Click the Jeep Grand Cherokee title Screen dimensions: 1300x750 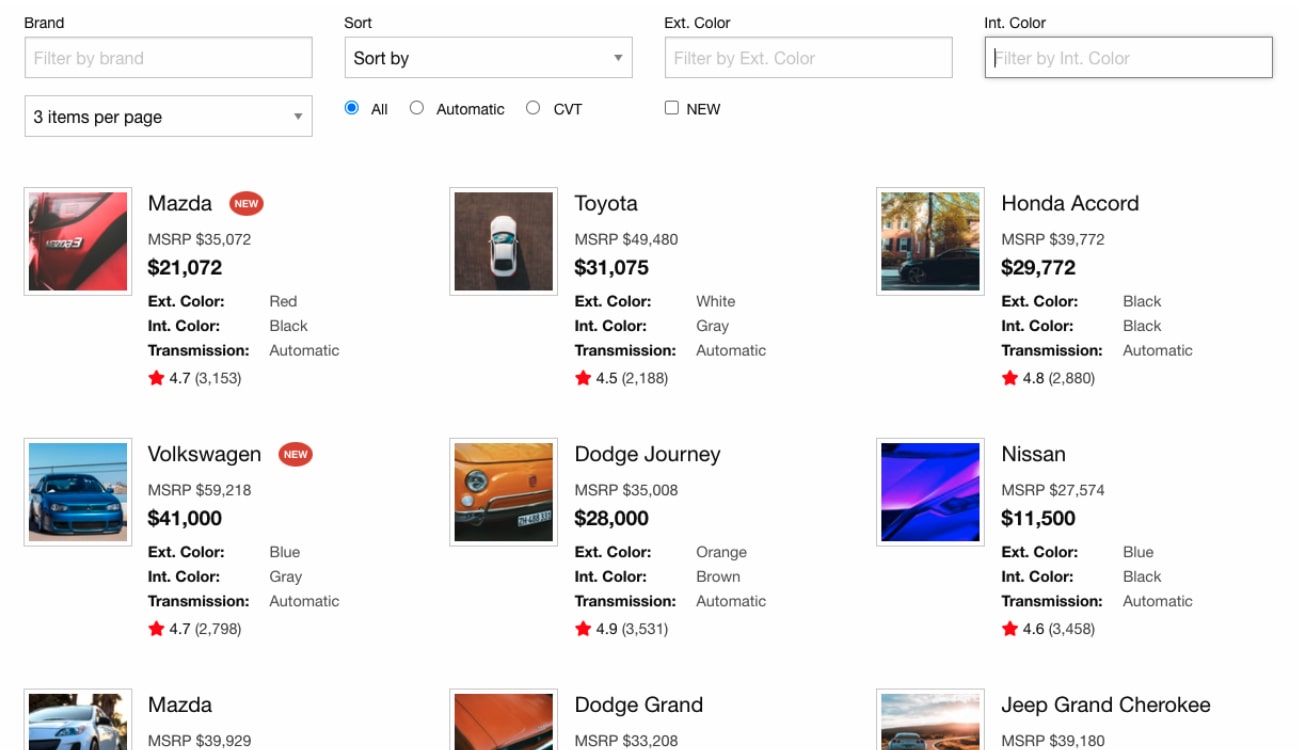tap(1106, 705)
